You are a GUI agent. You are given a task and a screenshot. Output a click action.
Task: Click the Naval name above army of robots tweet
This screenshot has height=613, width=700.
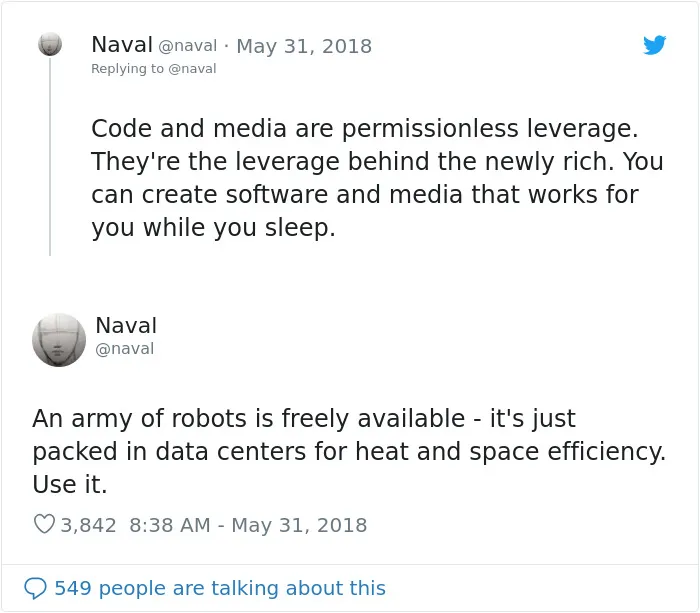[x=126, y=325]
